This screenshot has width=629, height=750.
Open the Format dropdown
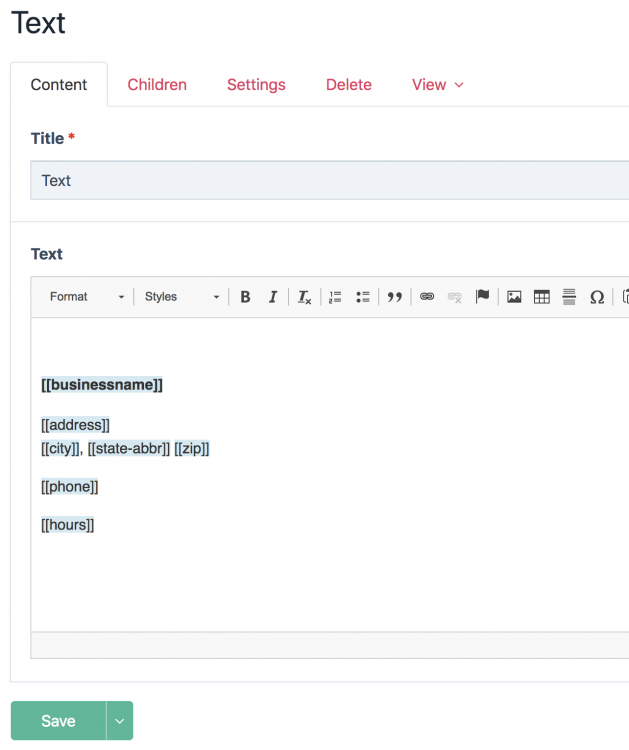tap(87, 297)
